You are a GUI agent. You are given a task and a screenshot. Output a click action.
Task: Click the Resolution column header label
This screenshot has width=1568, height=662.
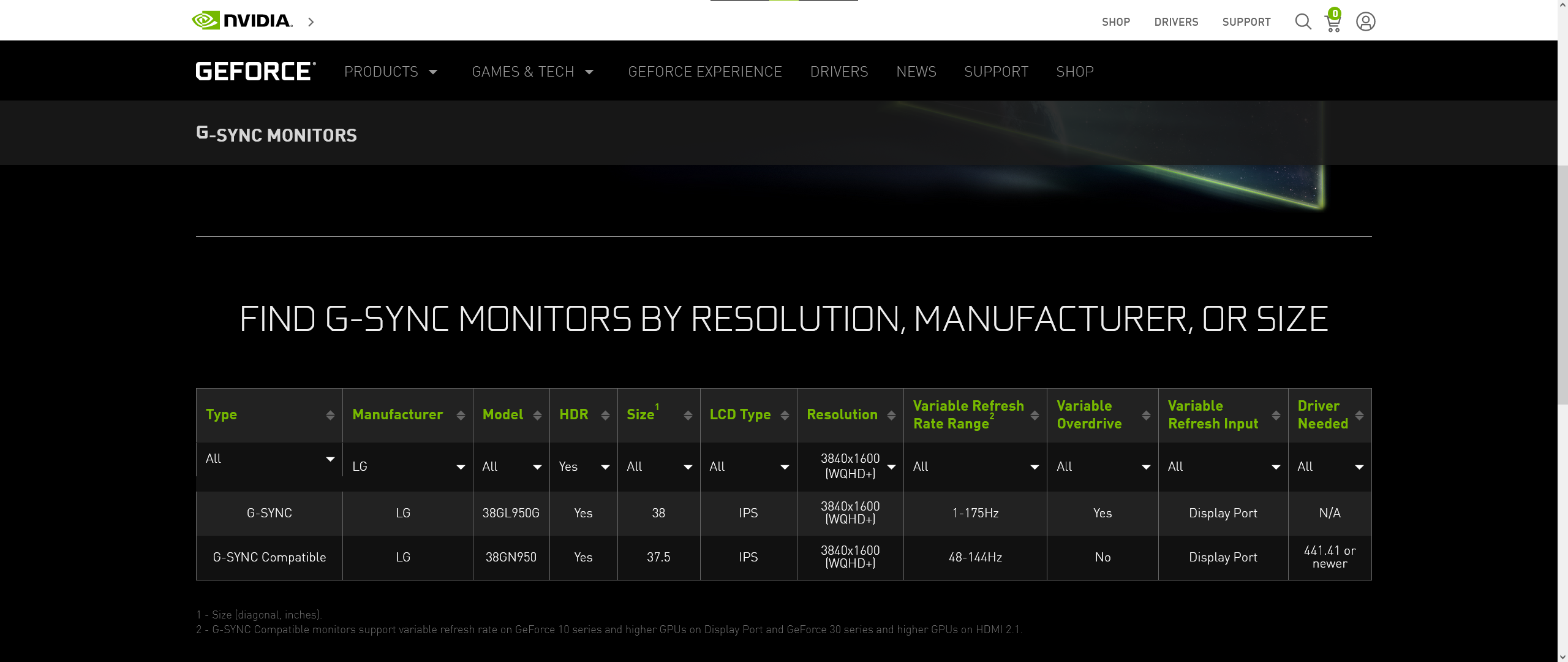(842, 415)
